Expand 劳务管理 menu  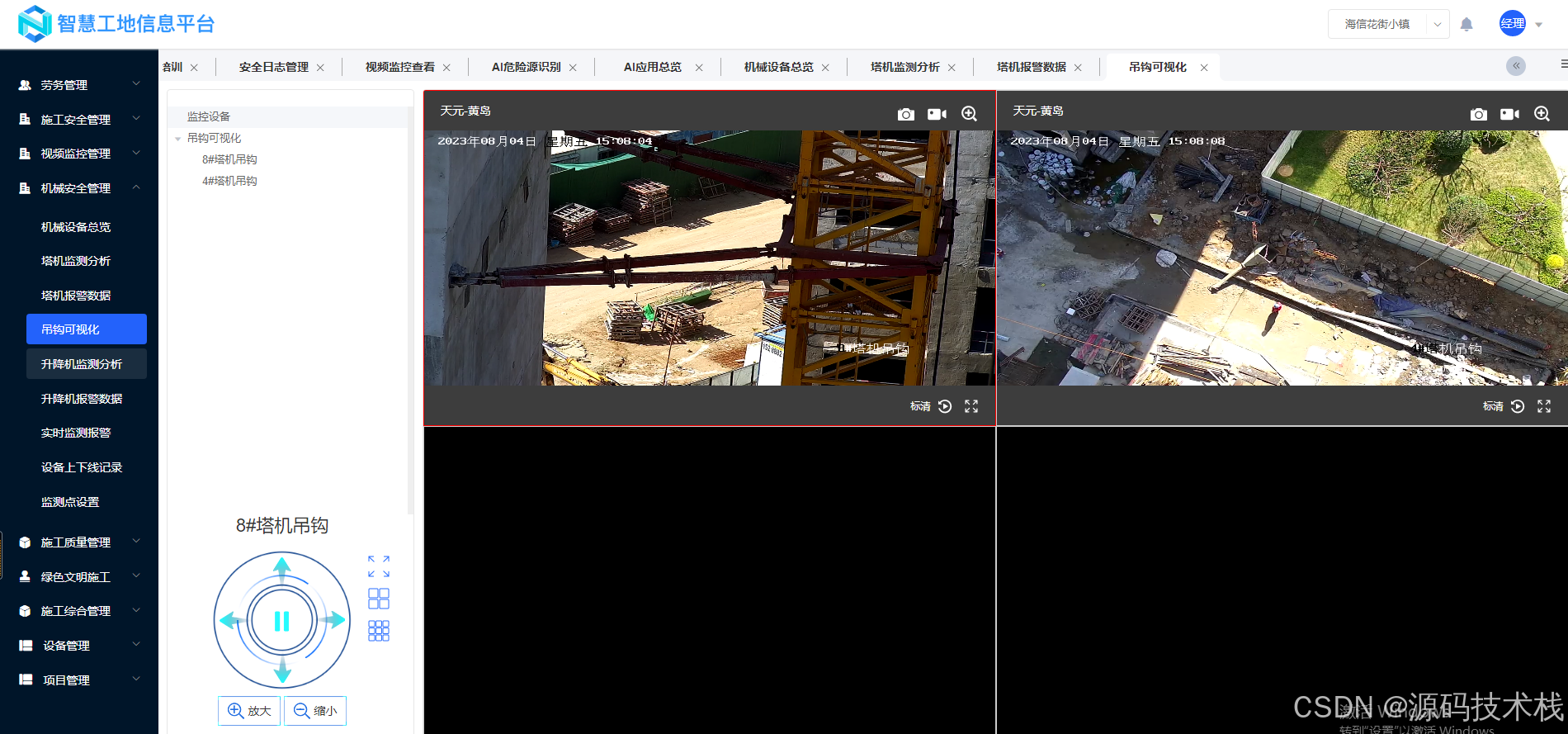tap(79, 85)
